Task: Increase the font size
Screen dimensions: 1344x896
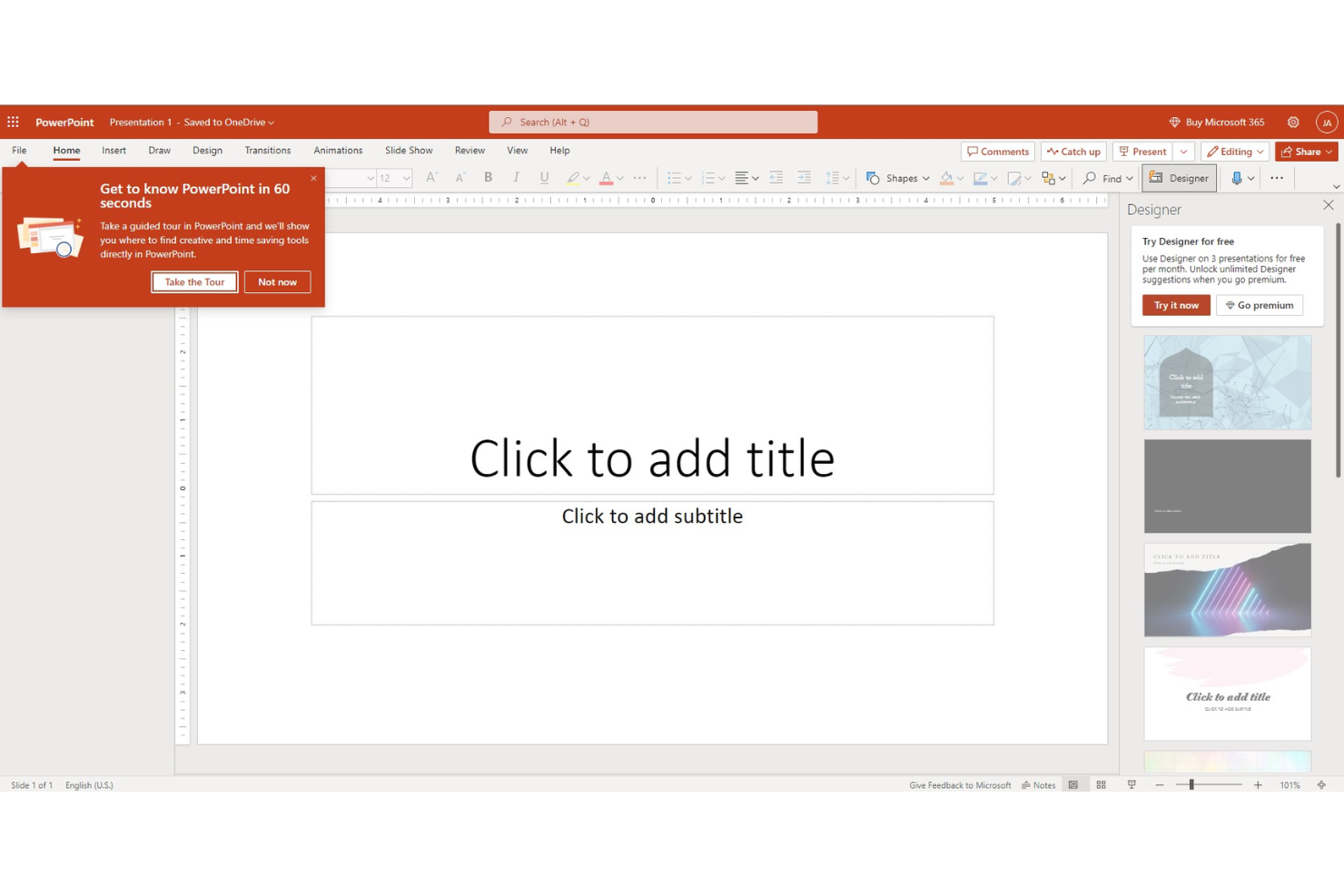Action: tap(431, 178)
